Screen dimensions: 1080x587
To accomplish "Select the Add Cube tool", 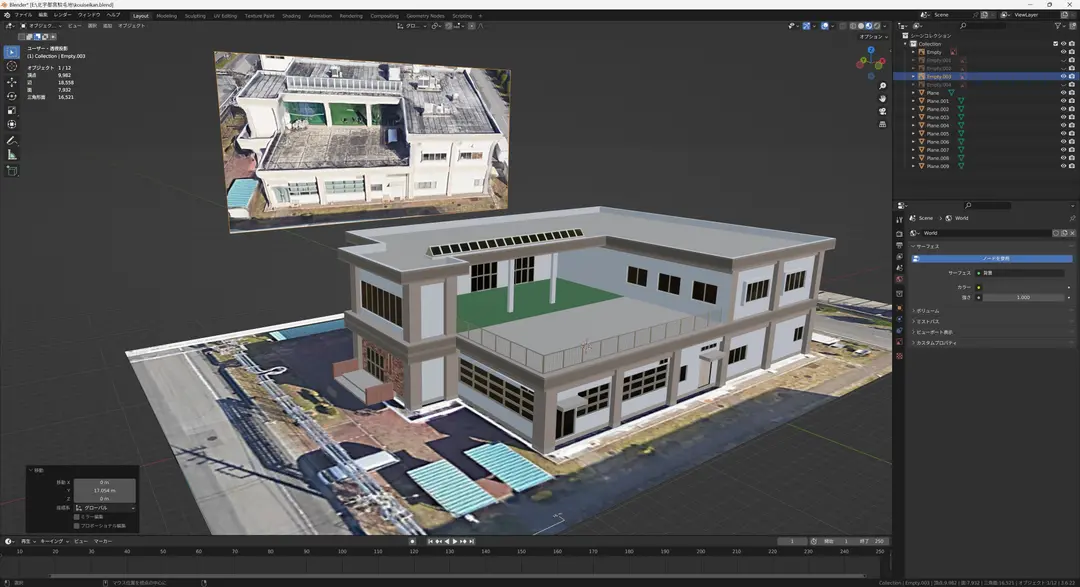I will 12,171.
